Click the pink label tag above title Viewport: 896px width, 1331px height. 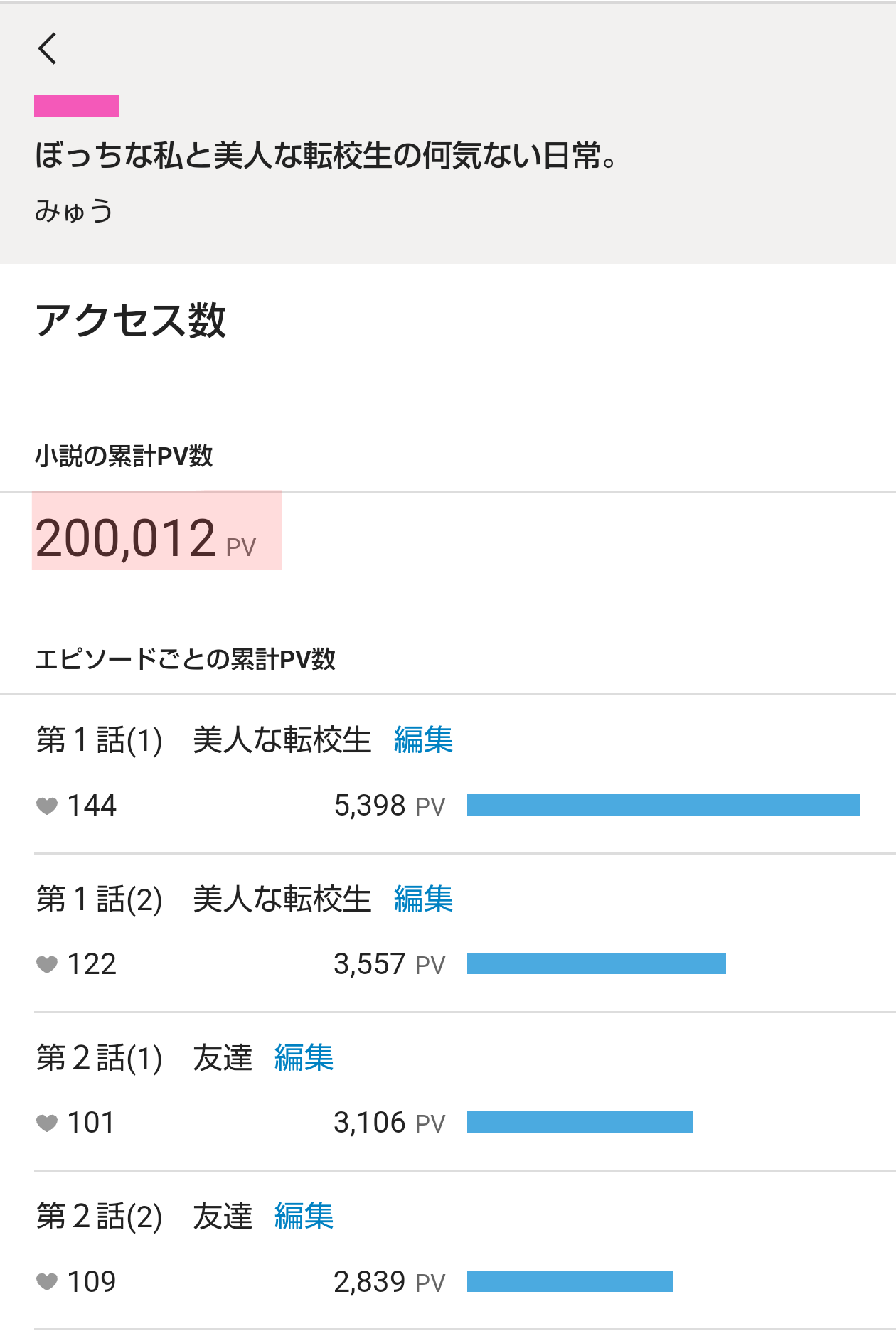coord(77,106)
